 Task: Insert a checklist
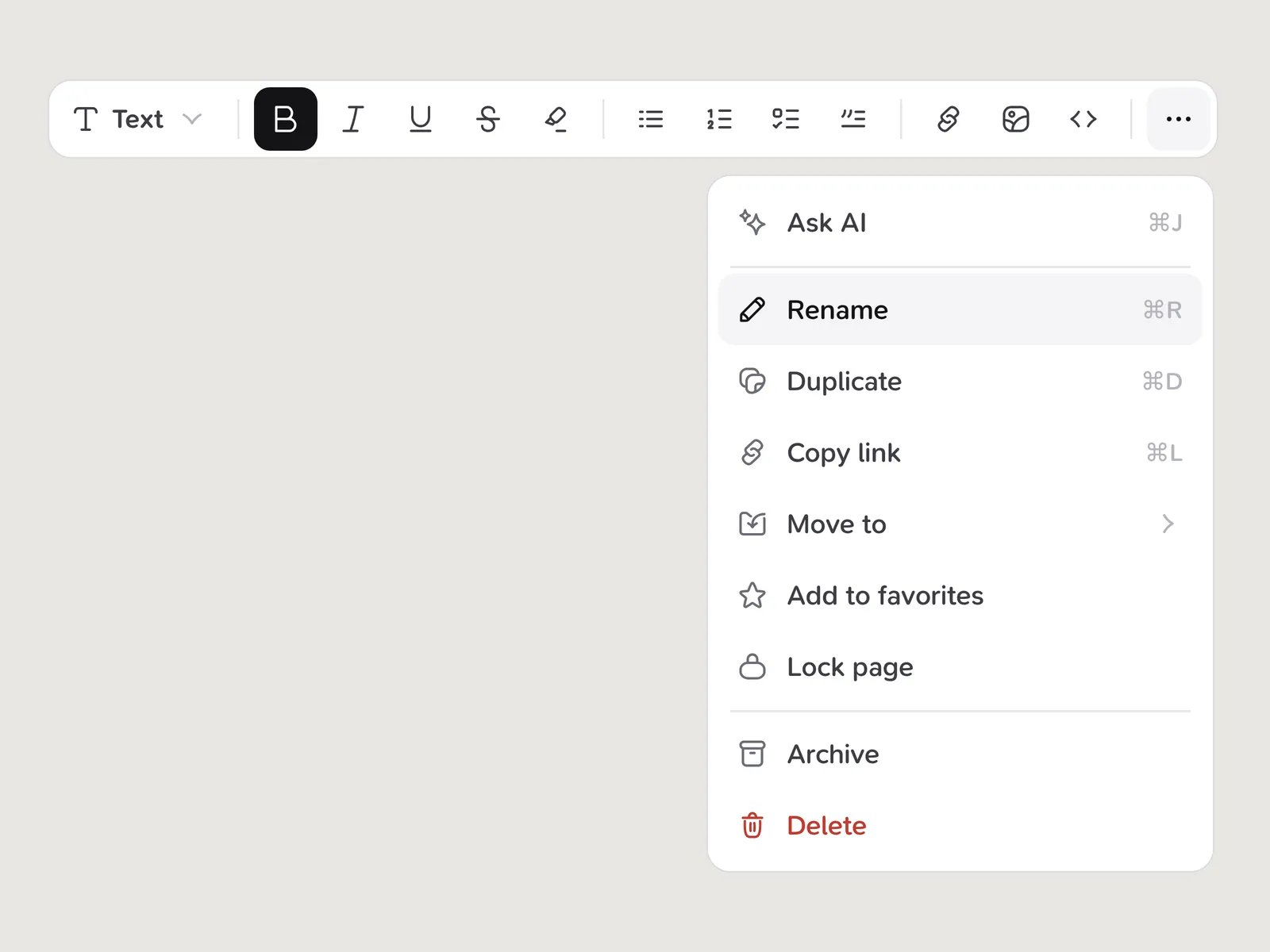(786, 119)
